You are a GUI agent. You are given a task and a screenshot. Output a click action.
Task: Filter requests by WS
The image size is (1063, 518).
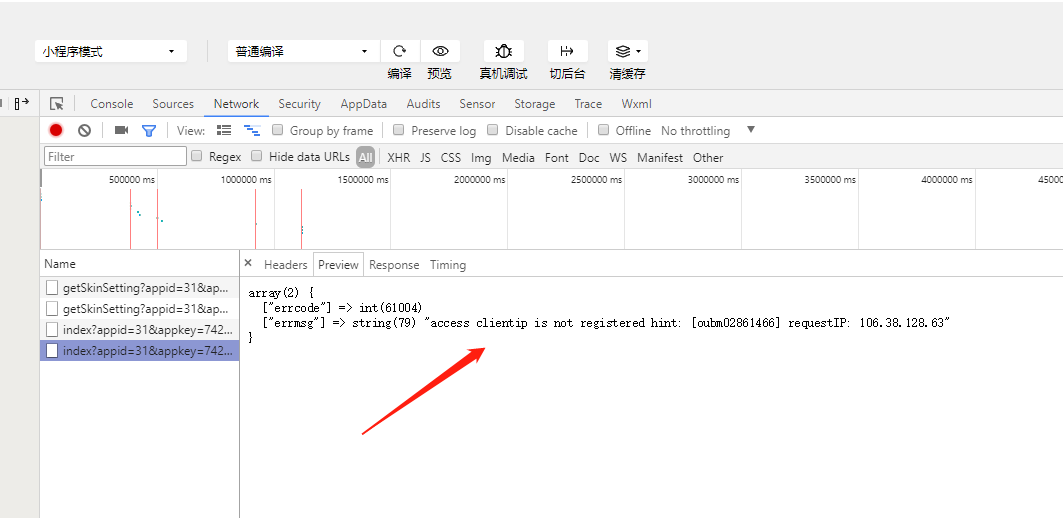click(x=618, y=157)
